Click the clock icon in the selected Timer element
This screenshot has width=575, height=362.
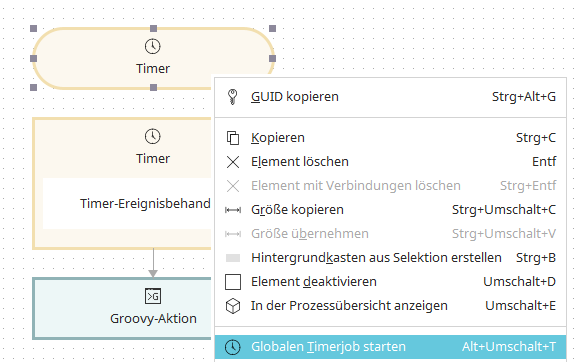tap(153, 47)
